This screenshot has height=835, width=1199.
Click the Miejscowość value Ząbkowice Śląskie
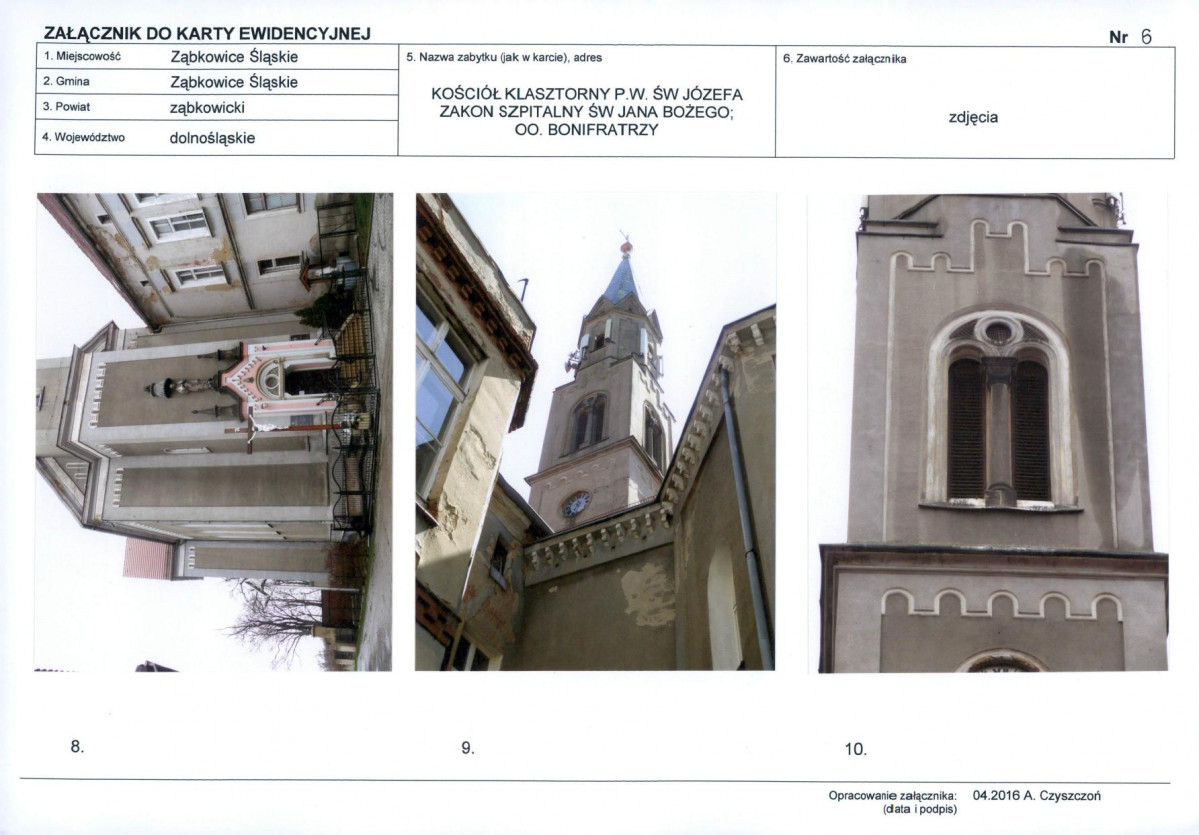tap(234, 57)
